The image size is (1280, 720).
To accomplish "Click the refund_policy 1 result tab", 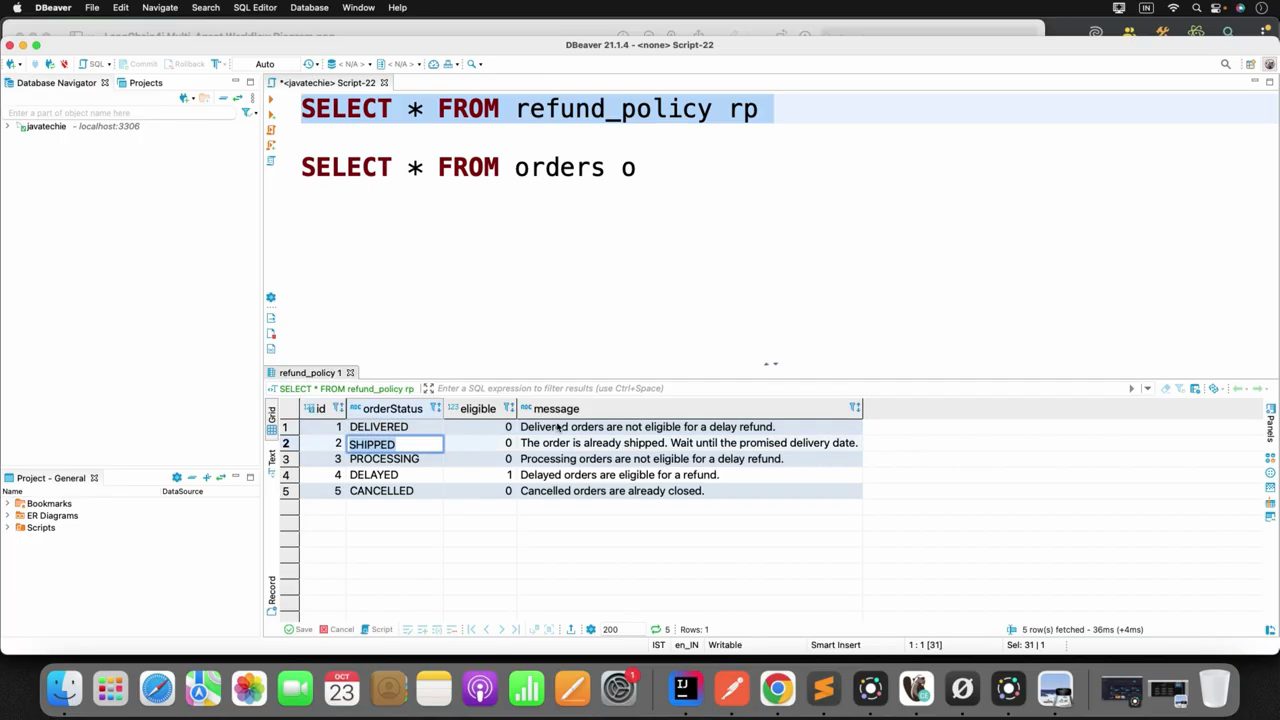I will click(x=310, y=373).
